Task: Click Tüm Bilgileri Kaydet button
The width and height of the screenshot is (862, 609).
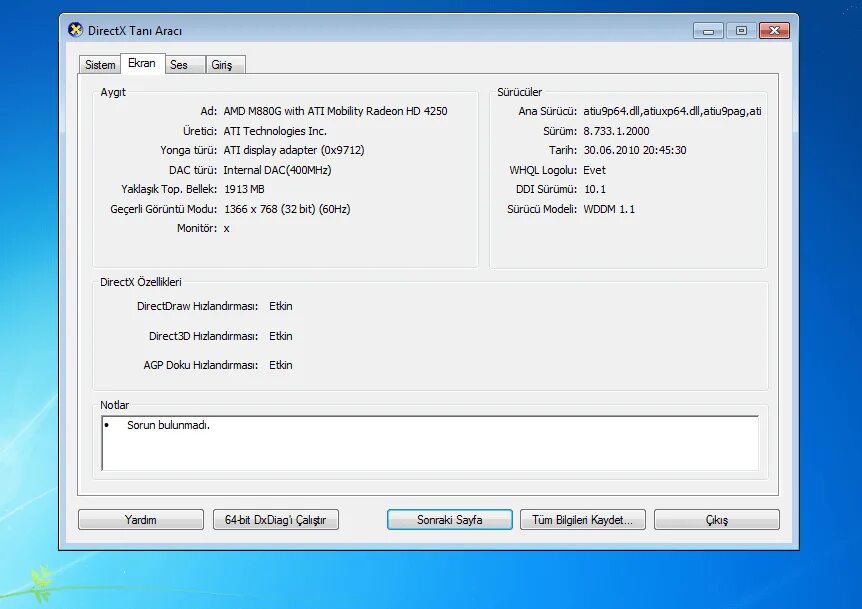Action: (x=583, y=519)
